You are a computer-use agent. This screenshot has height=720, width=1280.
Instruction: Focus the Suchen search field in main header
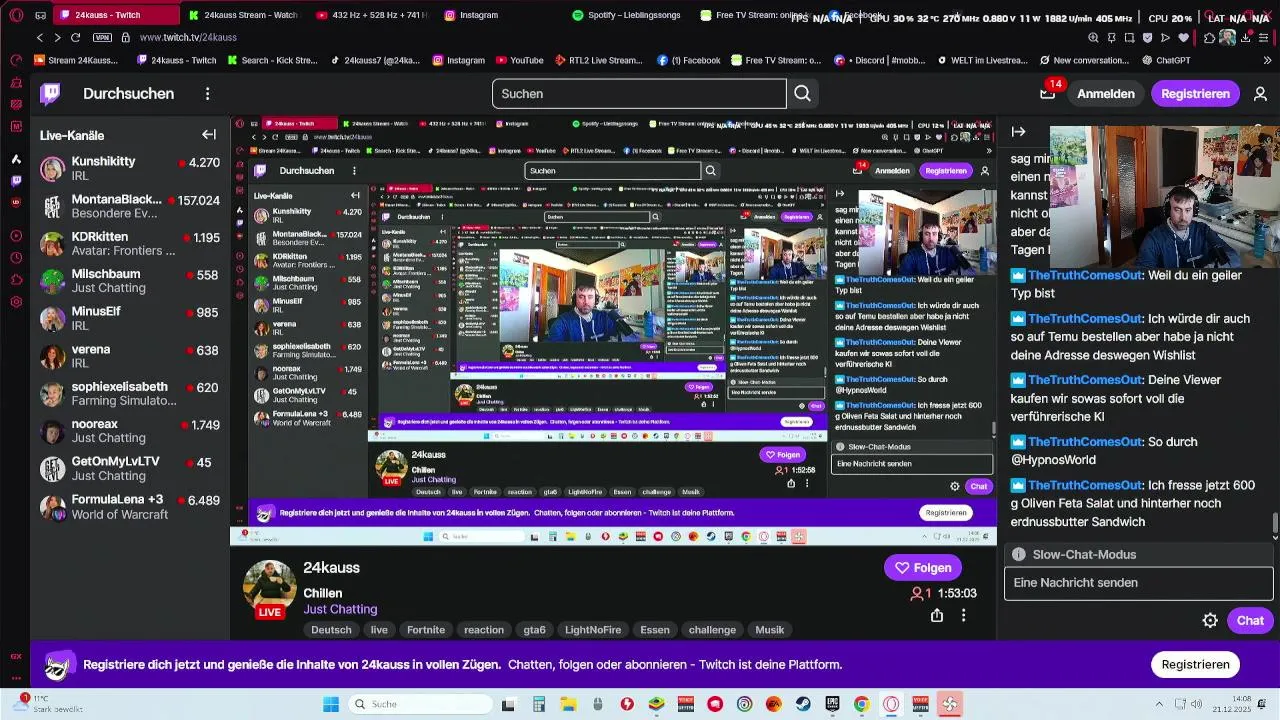point(638,94)
